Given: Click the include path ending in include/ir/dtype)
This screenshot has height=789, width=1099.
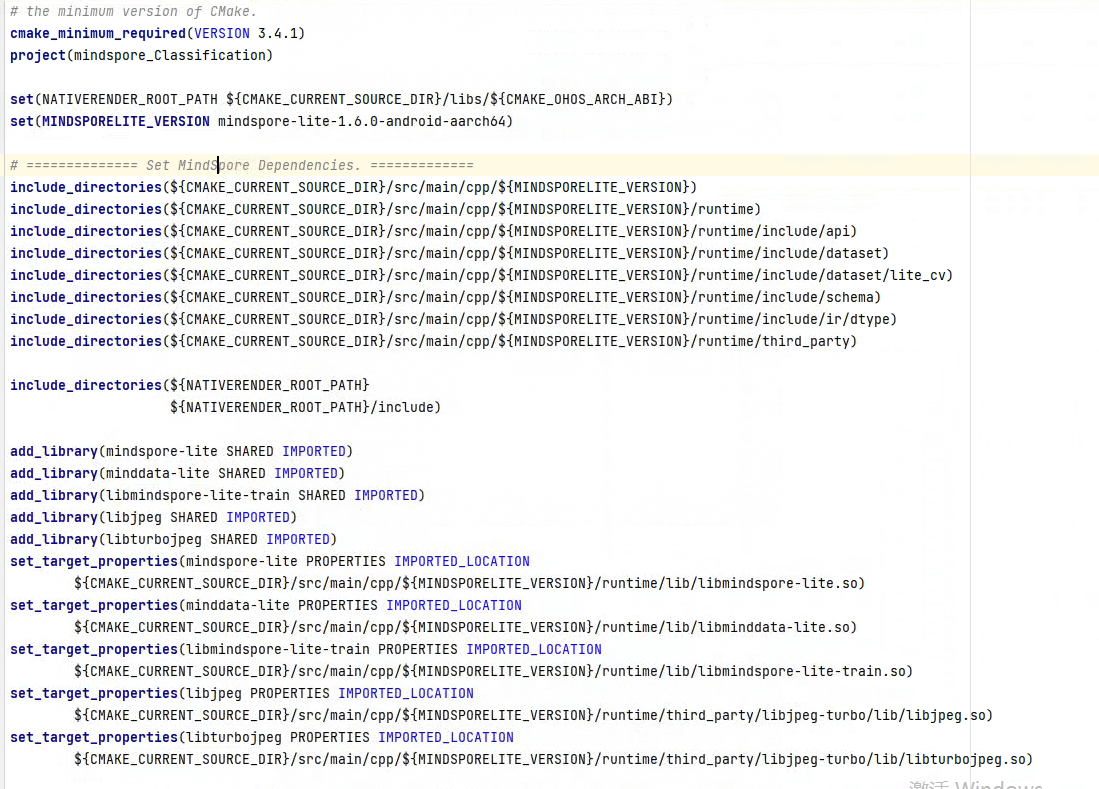Looking at the screenshot, I should (453, 320).
